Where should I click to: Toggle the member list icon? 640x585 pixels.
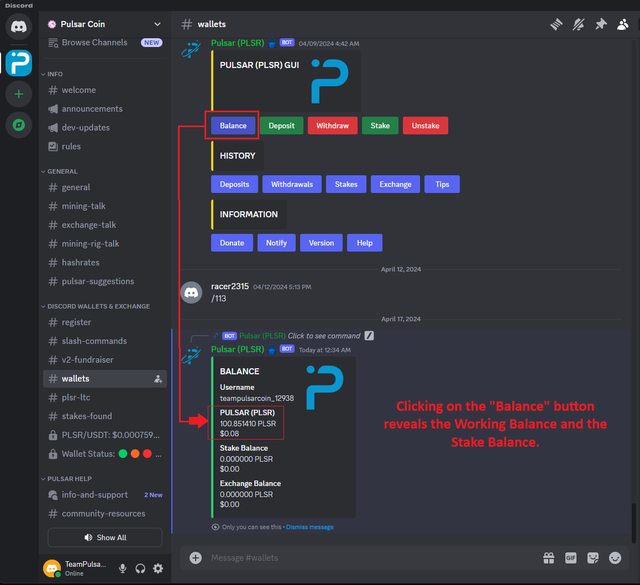click(x=622, y=24)
